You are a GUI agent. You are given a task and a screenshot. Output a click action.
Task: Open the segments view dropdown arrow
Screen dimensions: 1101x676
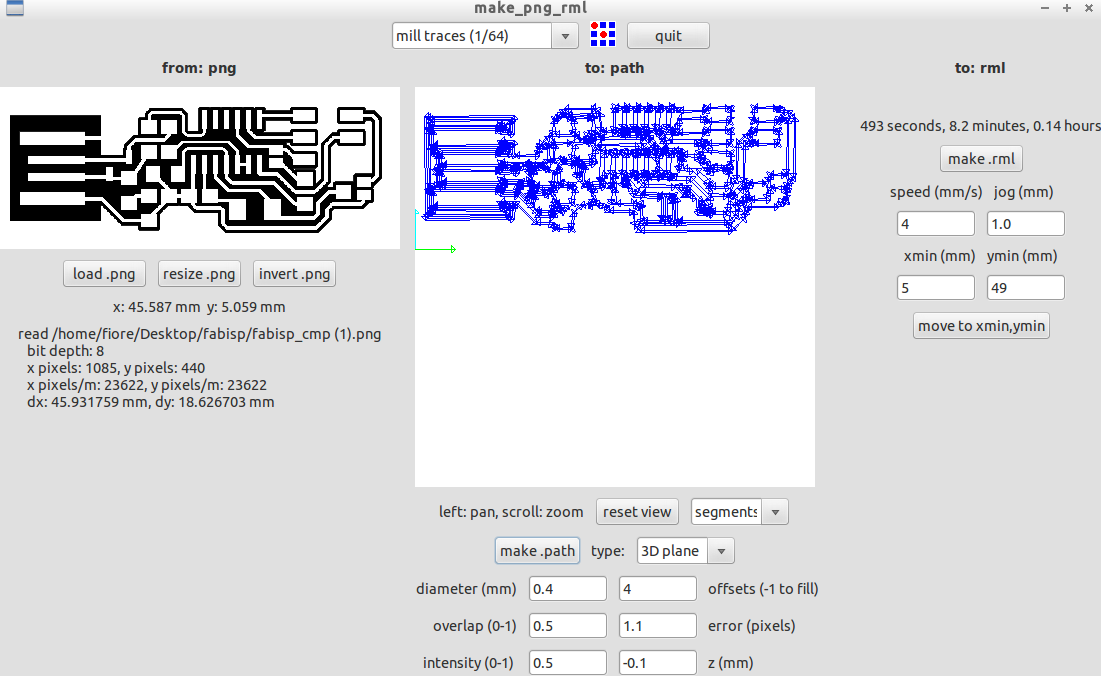point(775,512)
